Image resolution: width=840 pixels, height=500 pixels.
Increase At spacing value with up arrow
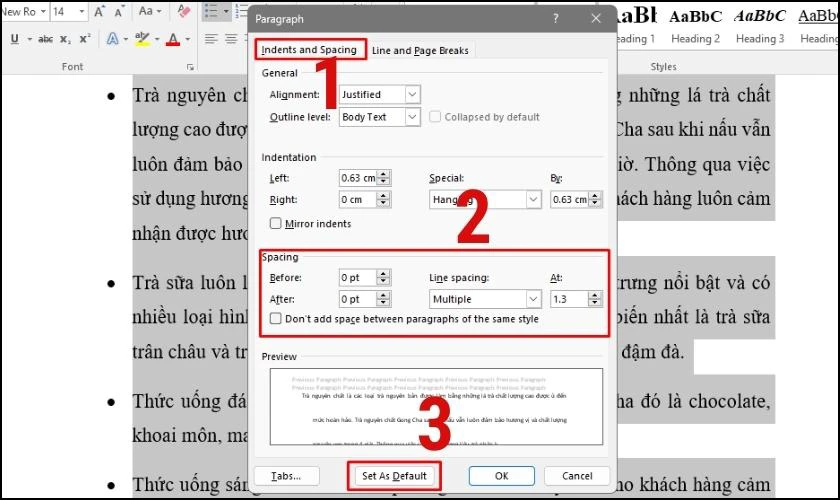[595, 295]
